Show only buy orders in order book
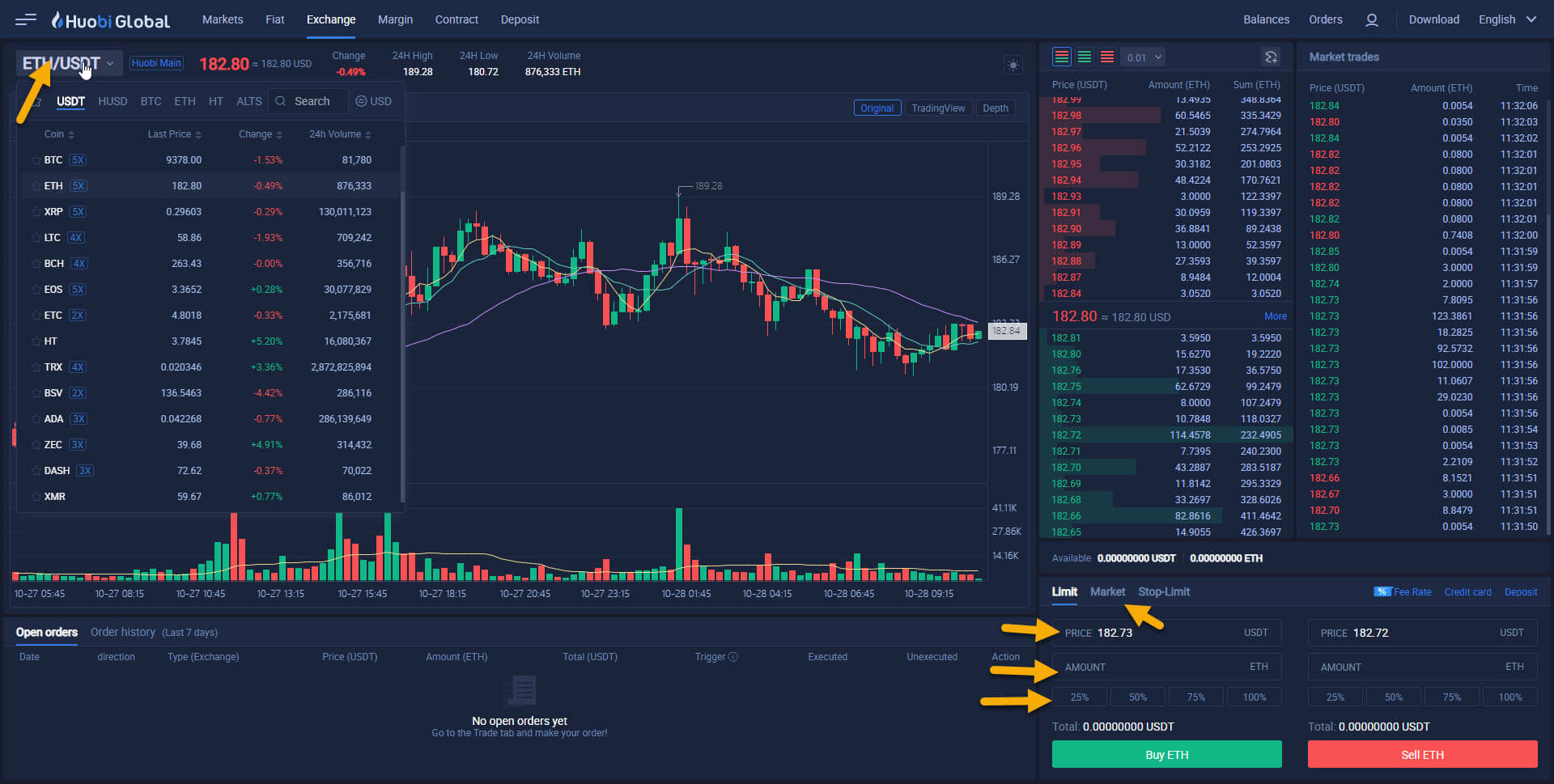Screen dimensions: 1554x784 point(1085,57)
